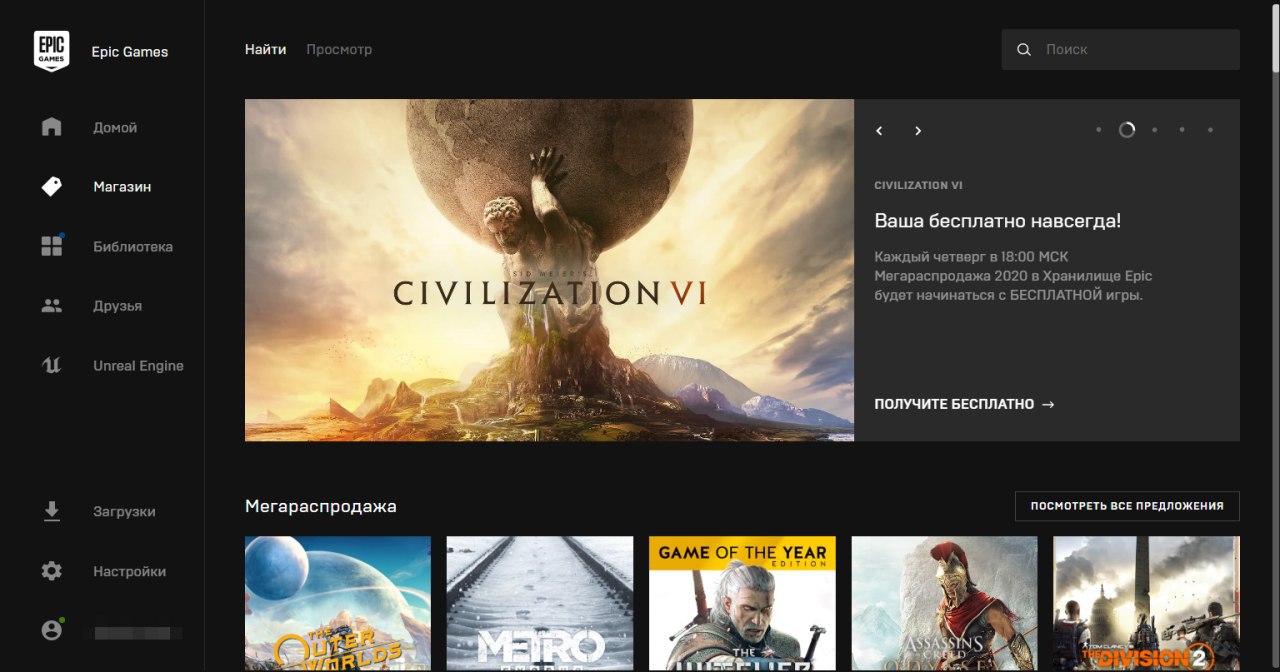
Task: Go to previous carousel slide arrow
Action: tap(879, 131)
